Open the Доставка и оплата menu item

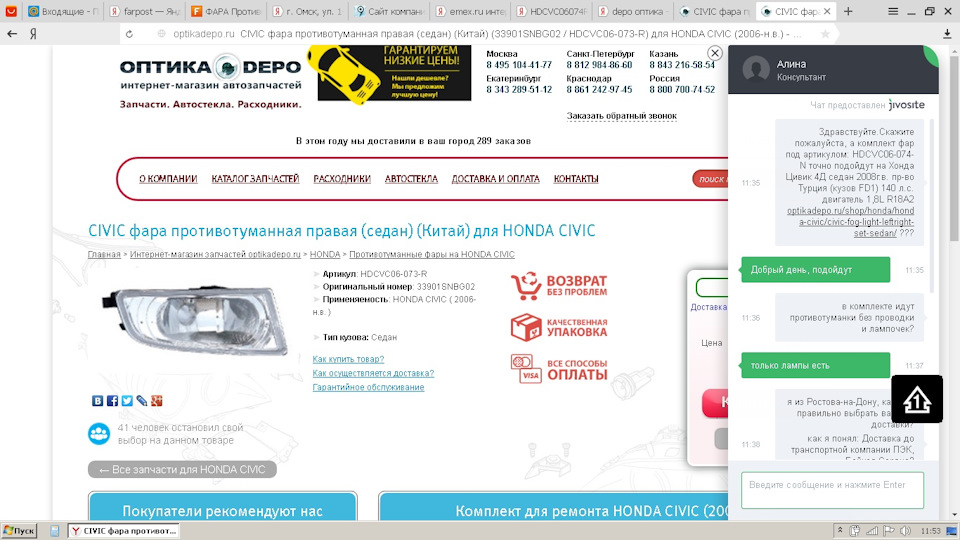[495, 179]
